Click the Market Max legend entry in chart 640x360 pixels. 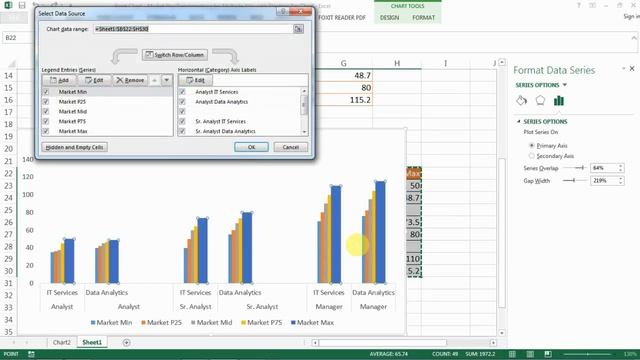[312, 322]
